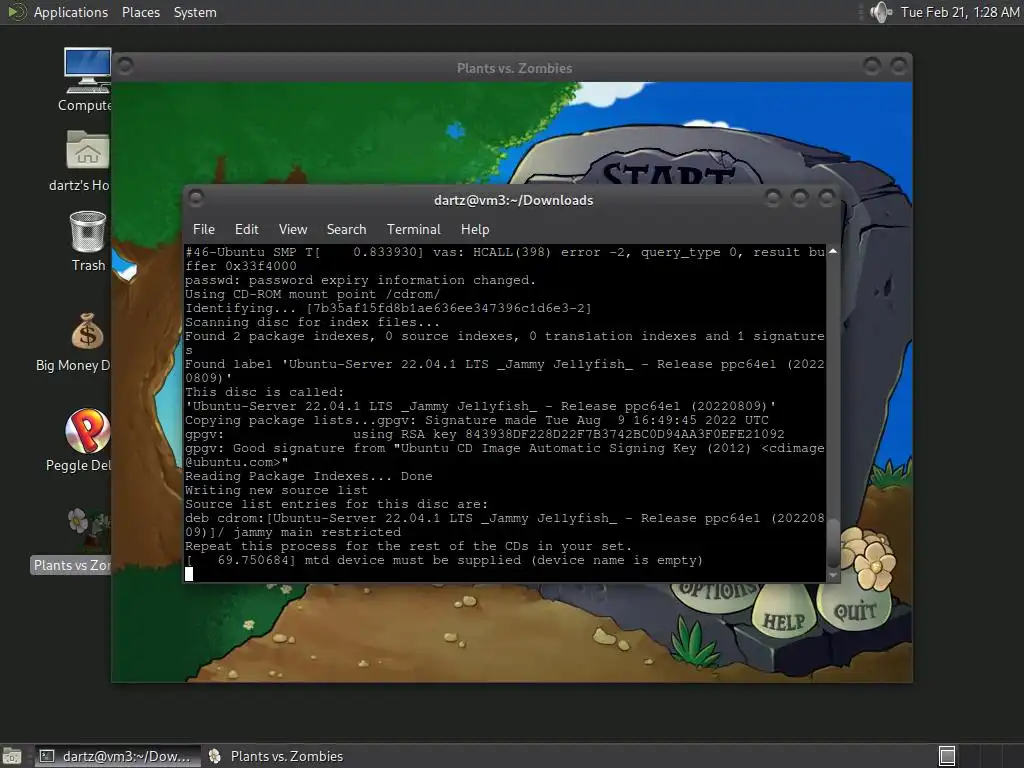1024x768 pixels.
Task: Click terminal line 'Writing new source list'
Action: click(276, 490)
